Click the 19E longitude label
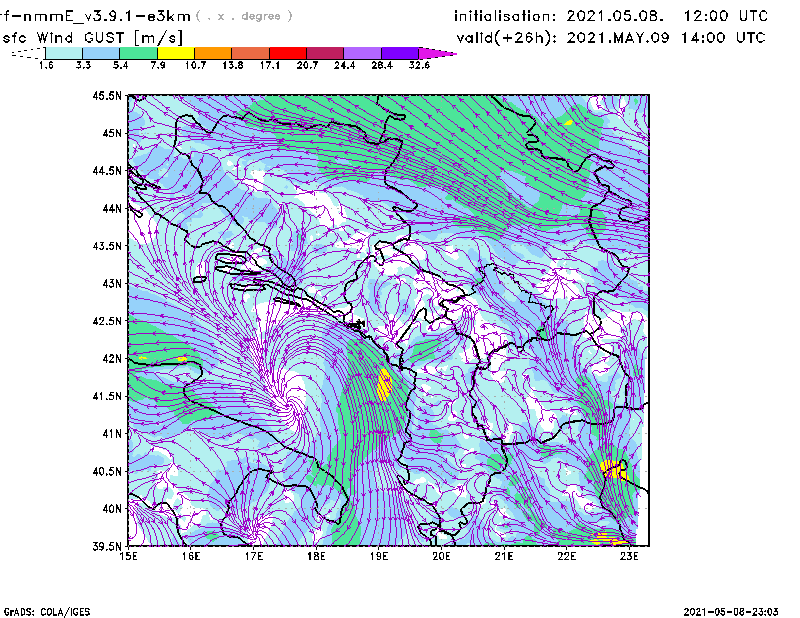 379,556
